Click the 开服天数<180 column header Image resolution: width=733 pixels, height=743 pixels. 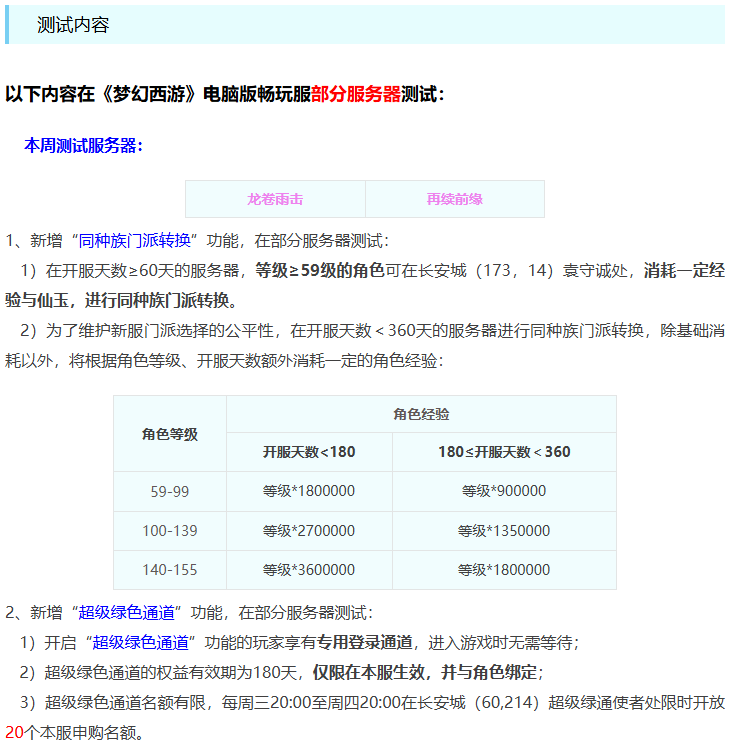point(309,452)
